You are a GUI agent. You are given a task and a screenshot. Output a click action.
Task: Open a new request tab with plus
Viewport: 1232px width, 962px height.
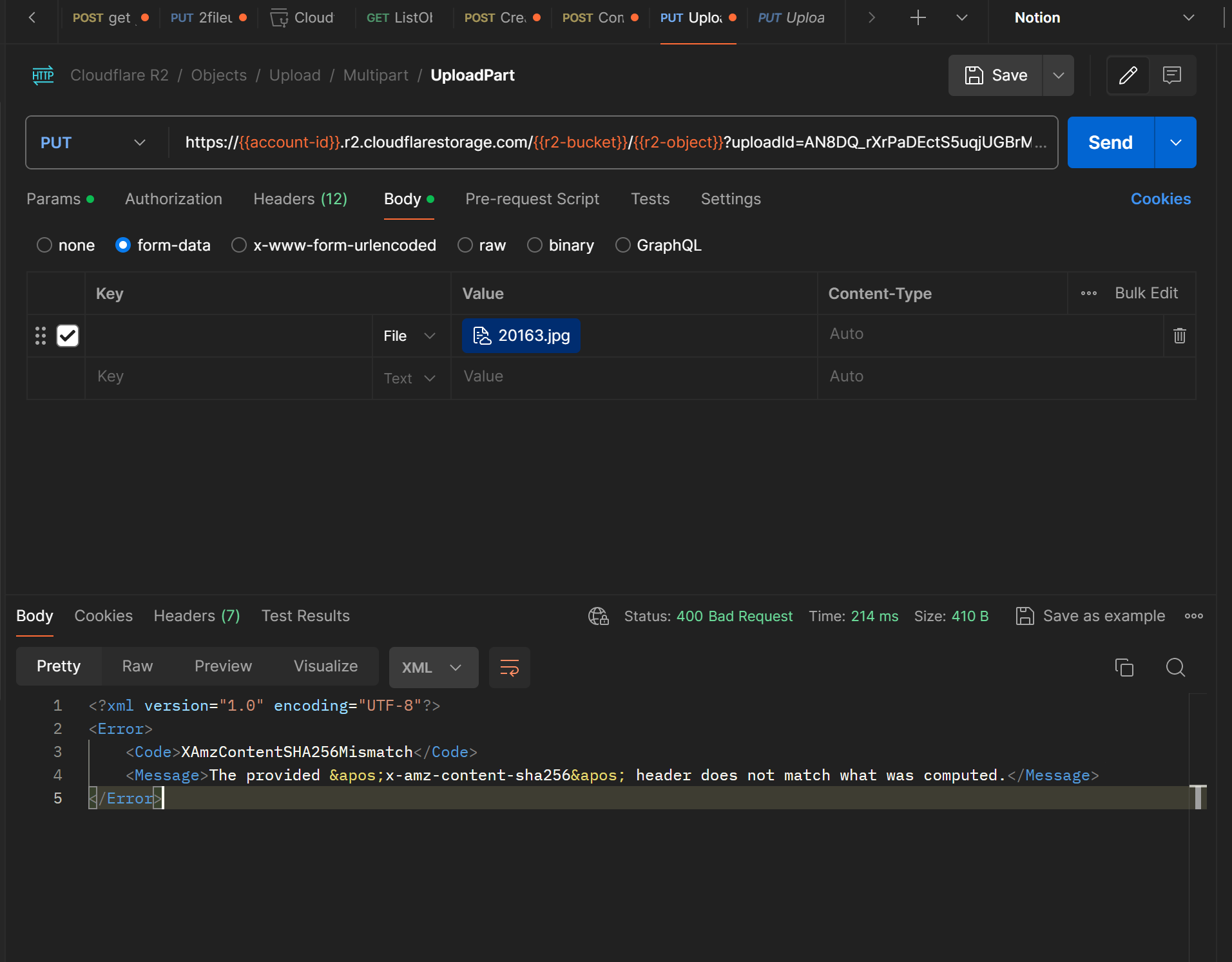click(918, 18)
